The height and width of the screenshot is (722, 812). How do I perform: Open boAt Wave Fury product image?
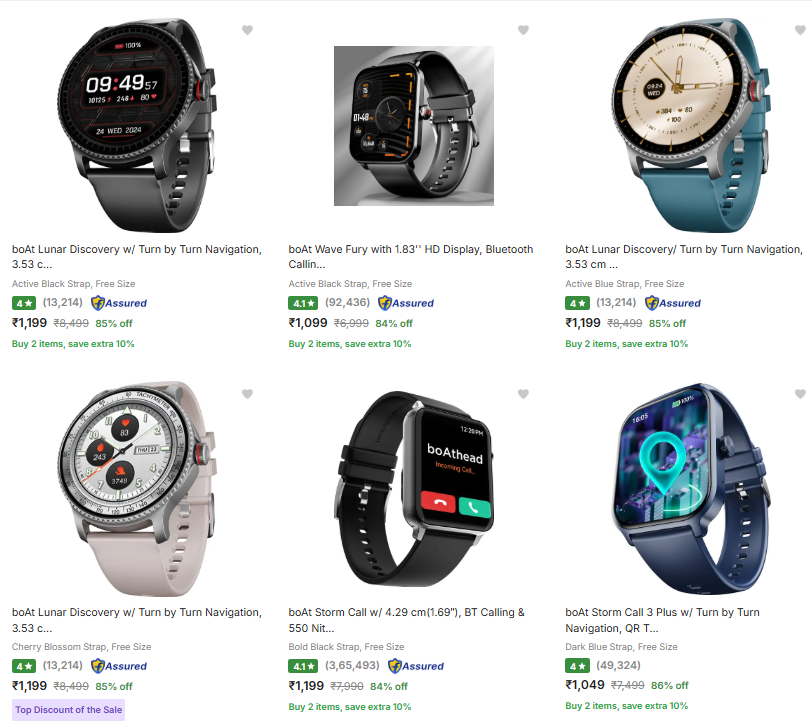click(x=414, y=126)
